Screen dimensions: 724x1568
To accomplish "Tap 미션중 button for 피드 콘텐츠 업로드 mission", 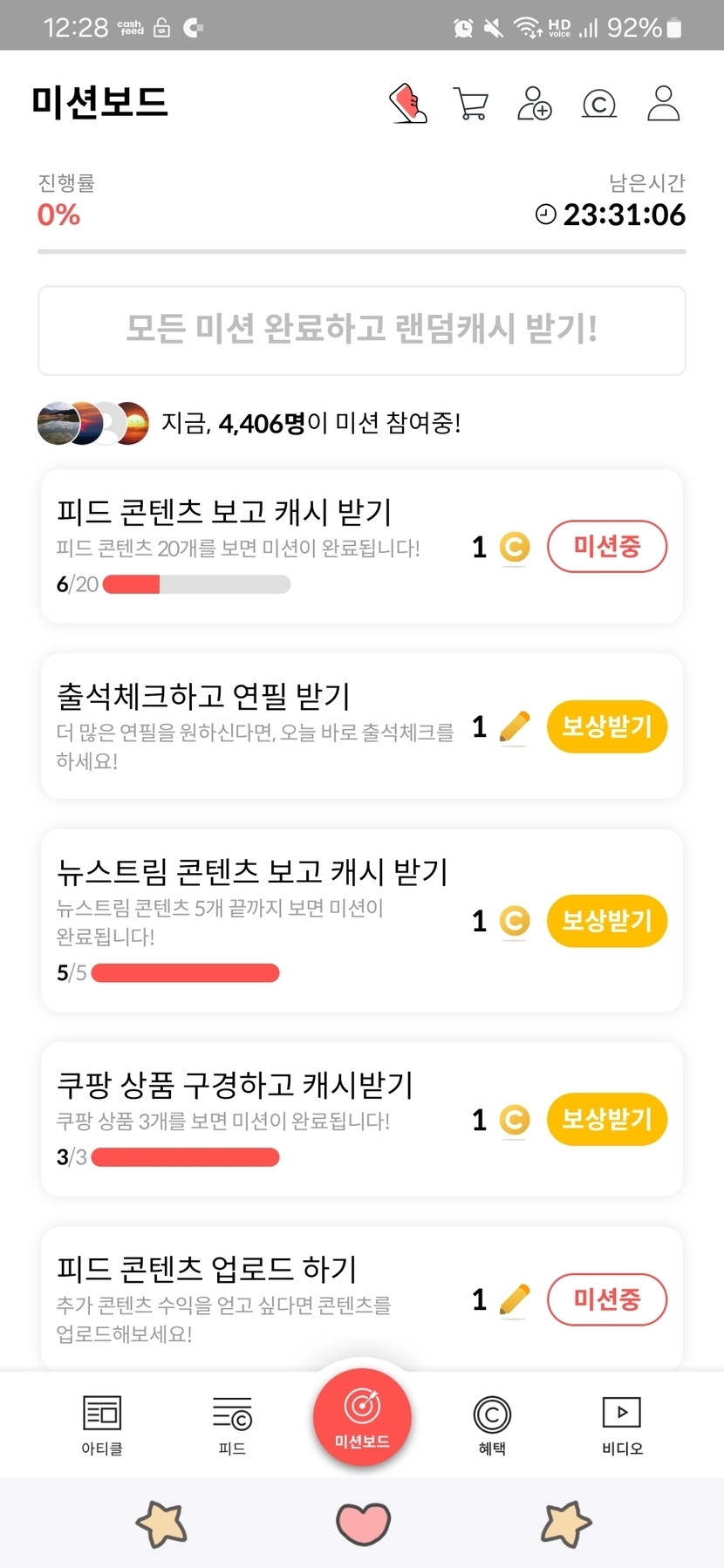I will coord(606,1299).
